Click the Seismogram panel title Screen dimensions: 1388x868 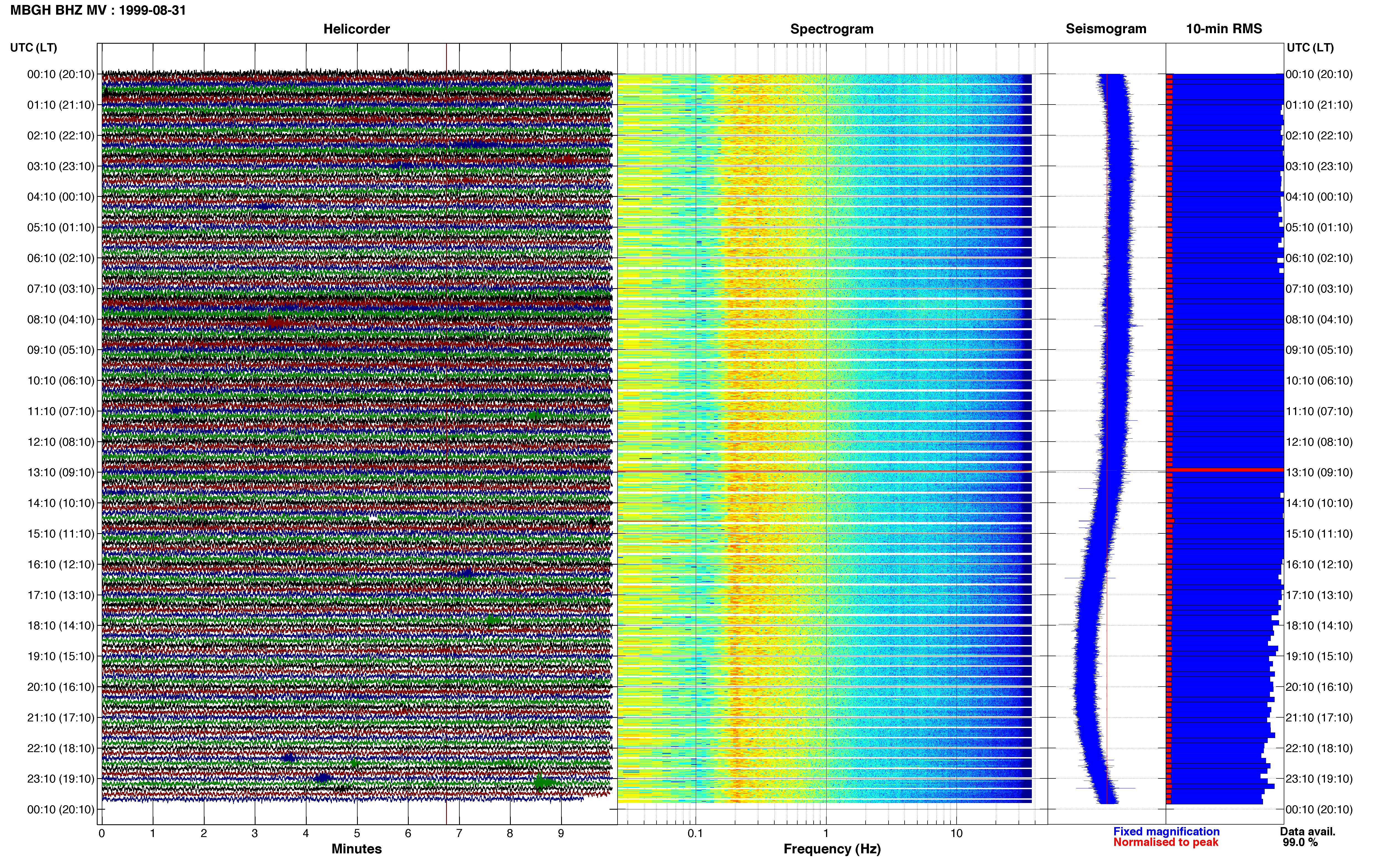[x=1106, y=29]
